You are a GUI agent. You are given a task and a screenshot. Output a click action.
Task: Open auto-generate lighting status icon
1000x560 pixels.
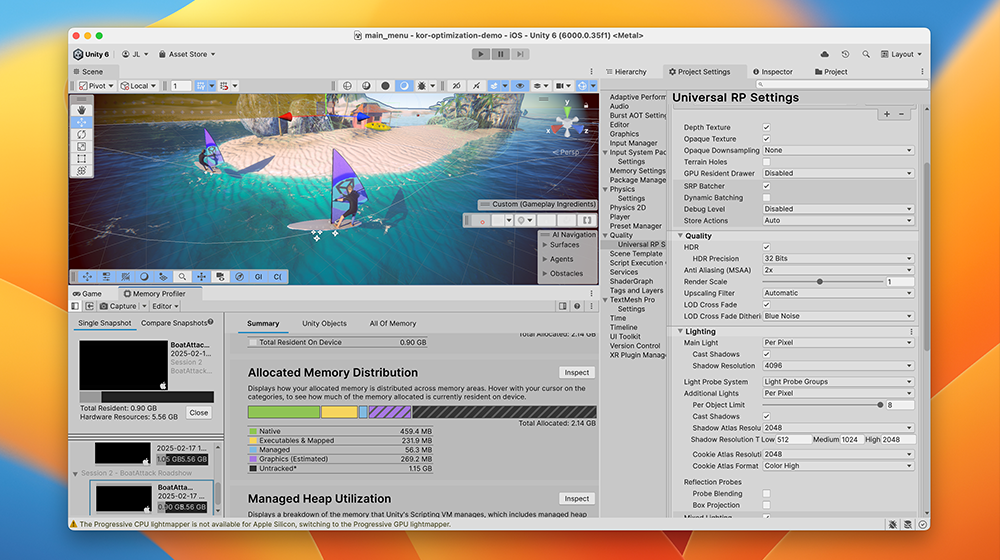(922, 524)
